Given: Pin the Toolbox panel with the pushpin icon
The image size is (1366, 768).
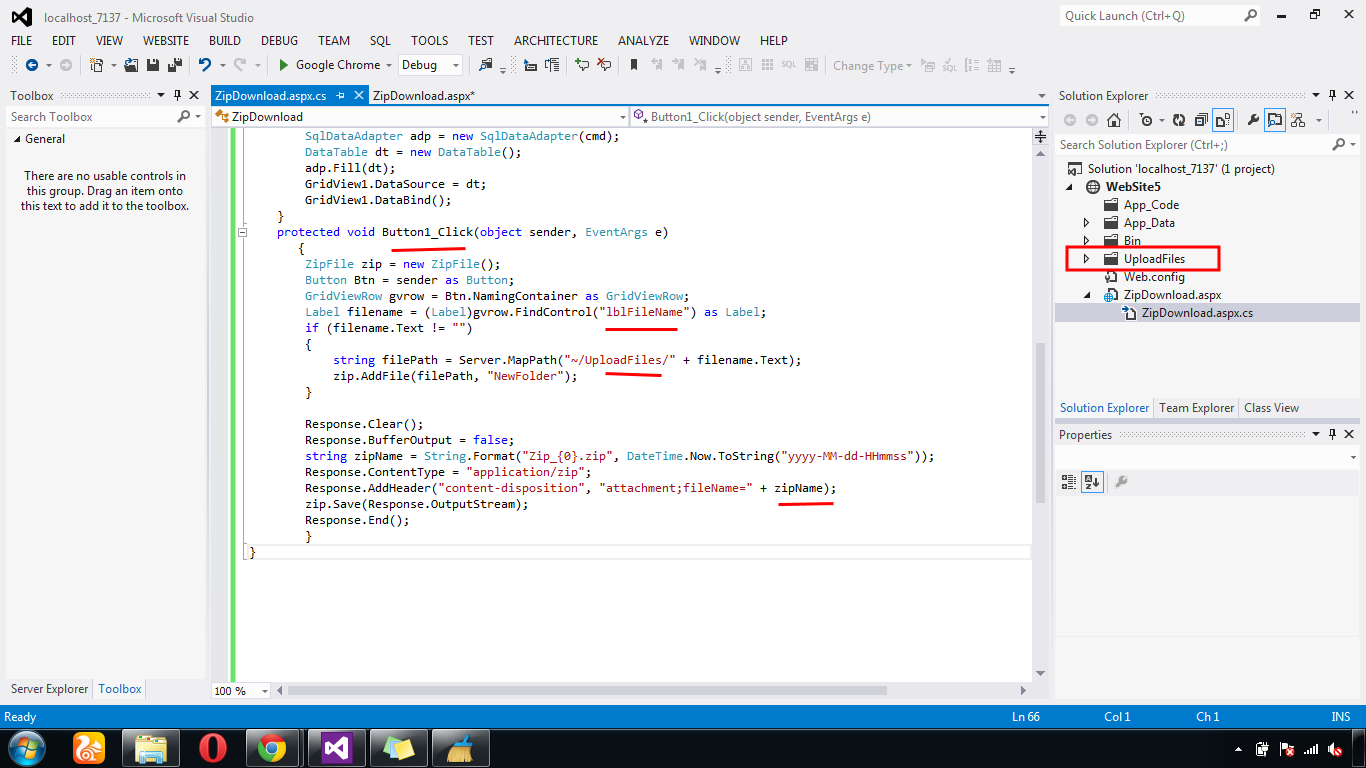Looking at the screenshot, I should (x=177, y=96).
